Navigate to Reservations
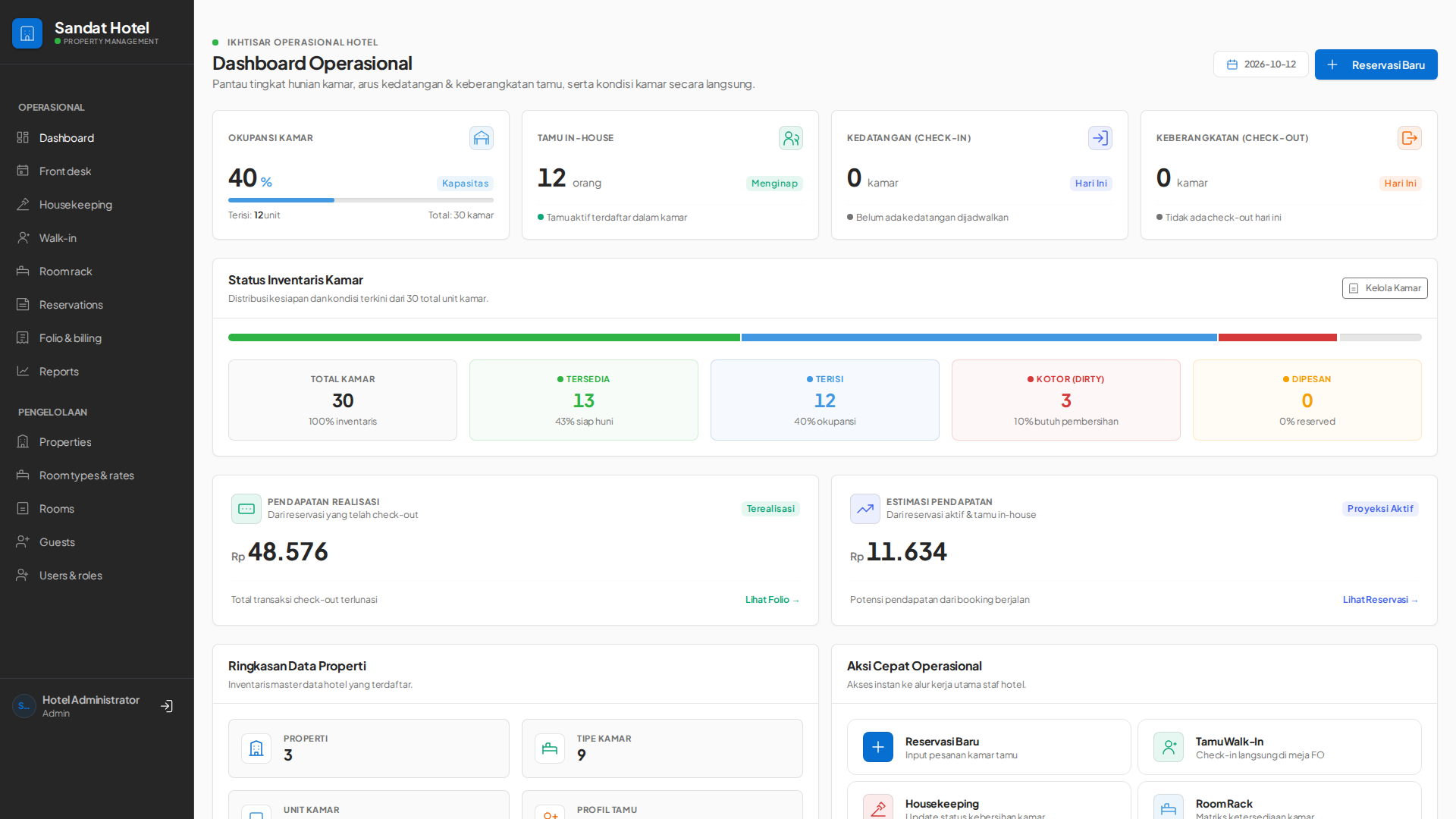This screenshot has height=819, width=1456. pos(97,305)
